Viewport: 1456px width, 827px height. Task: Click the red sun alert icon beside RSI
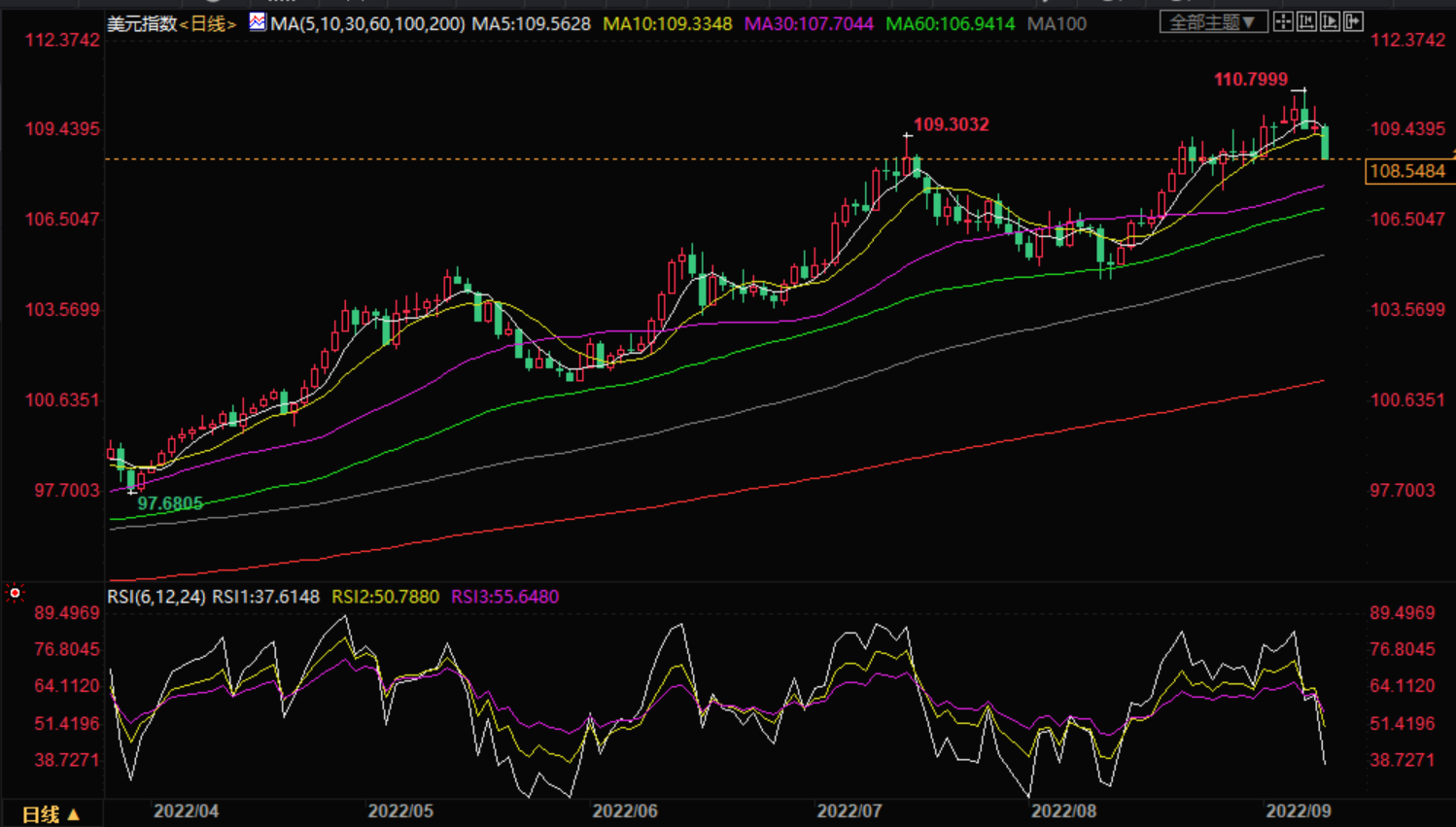(15, 593)
